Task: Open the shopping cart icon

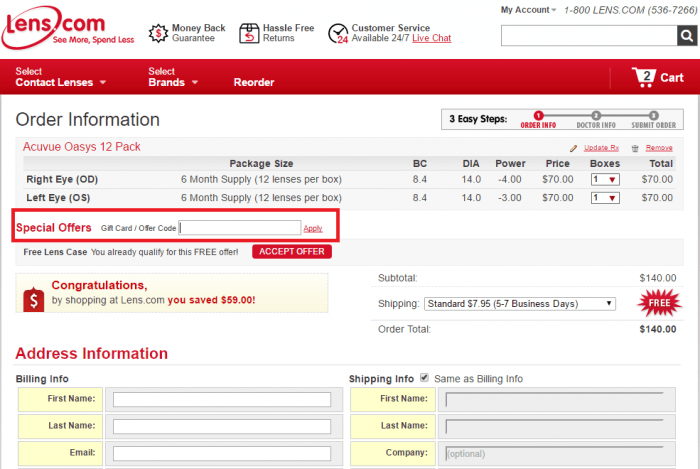Action: pyautogui.click(x=645, y=76)
